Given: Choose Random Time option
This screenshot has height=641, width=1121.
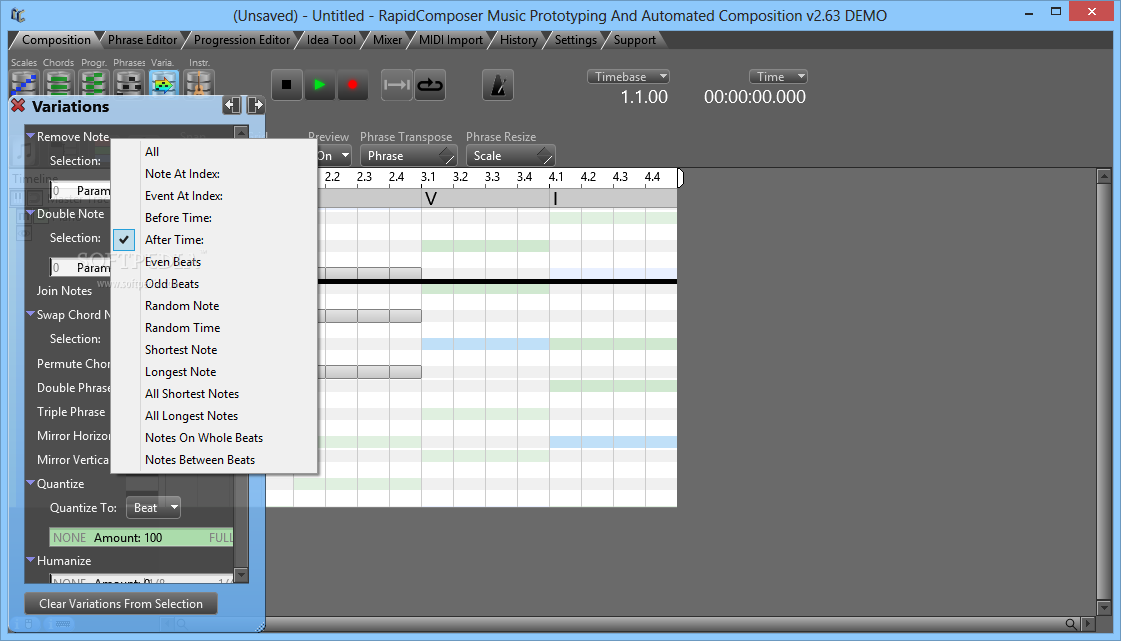Looking at the screenshot, I should (182, 328).
